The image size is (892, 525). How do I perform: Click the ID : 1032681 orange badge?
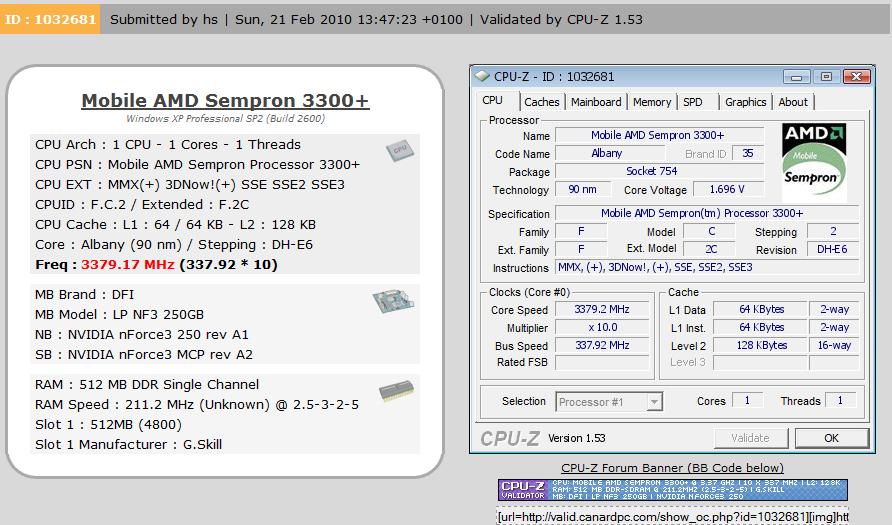[x=50, y=19]
